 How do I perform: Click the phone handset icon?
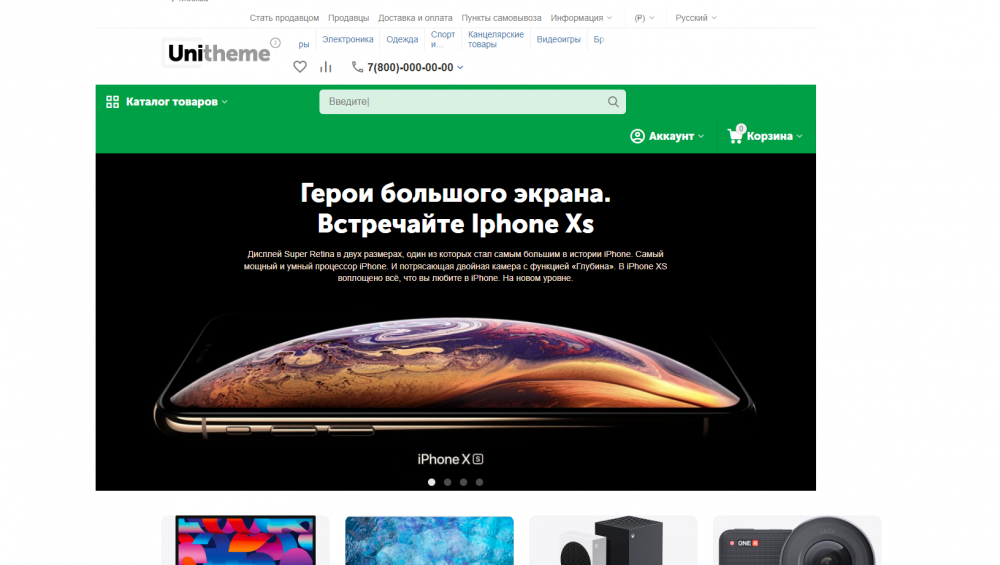point(357,67)
